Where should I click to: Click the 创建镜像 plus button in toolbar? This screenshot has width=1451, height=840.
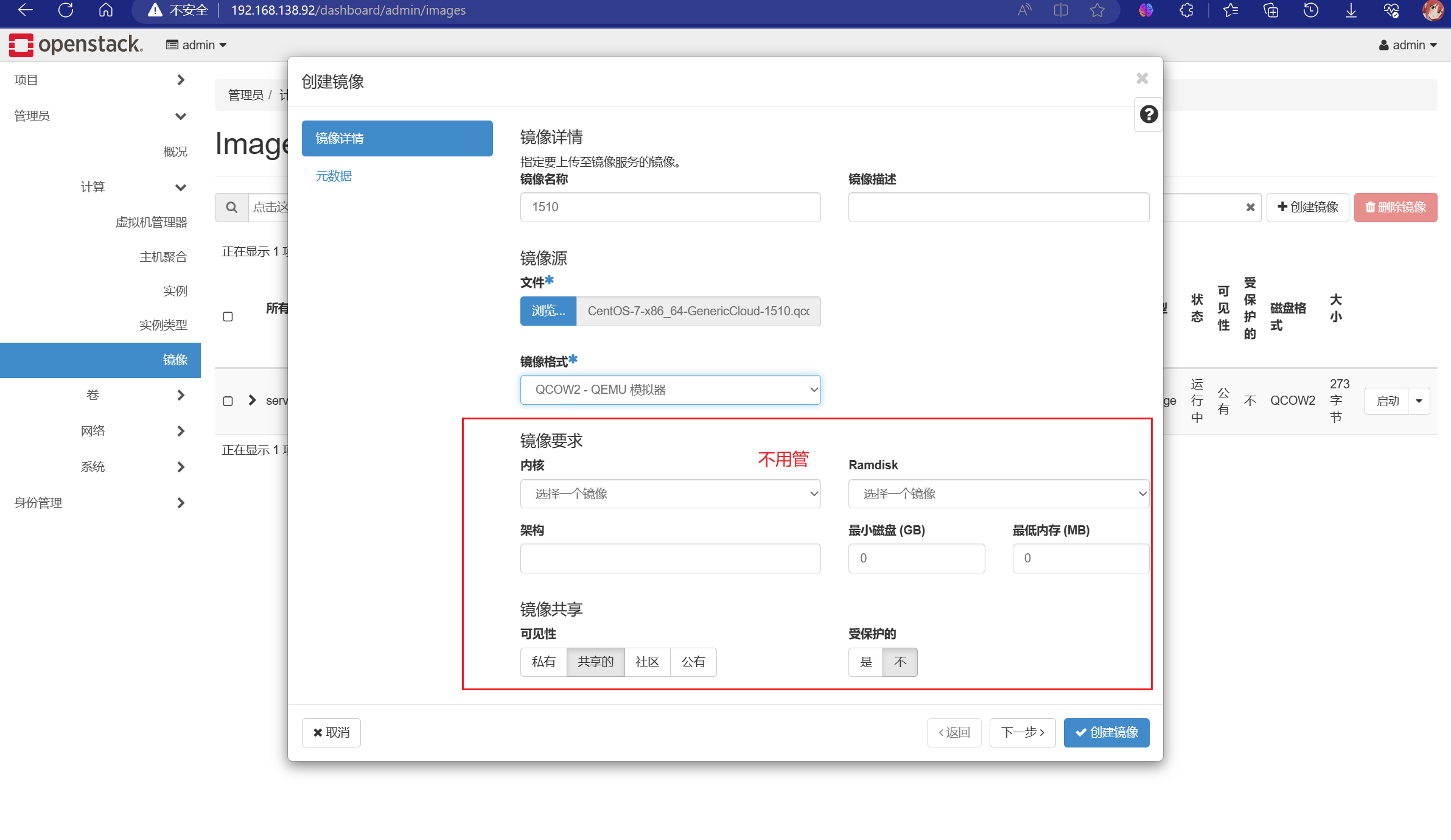coord(1307,207)
